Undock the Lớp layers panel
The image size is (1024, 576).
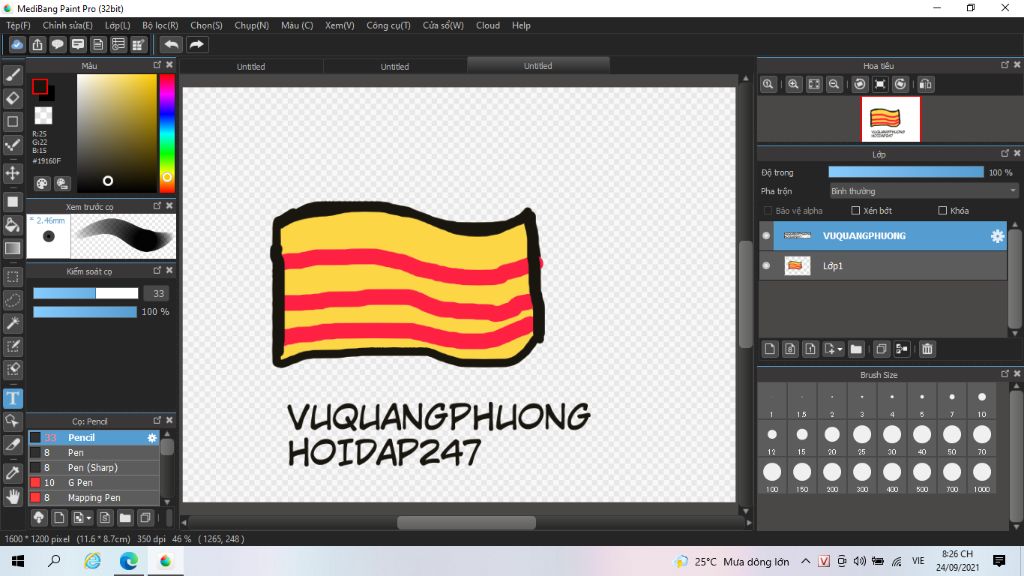[x=1005, y=153]
